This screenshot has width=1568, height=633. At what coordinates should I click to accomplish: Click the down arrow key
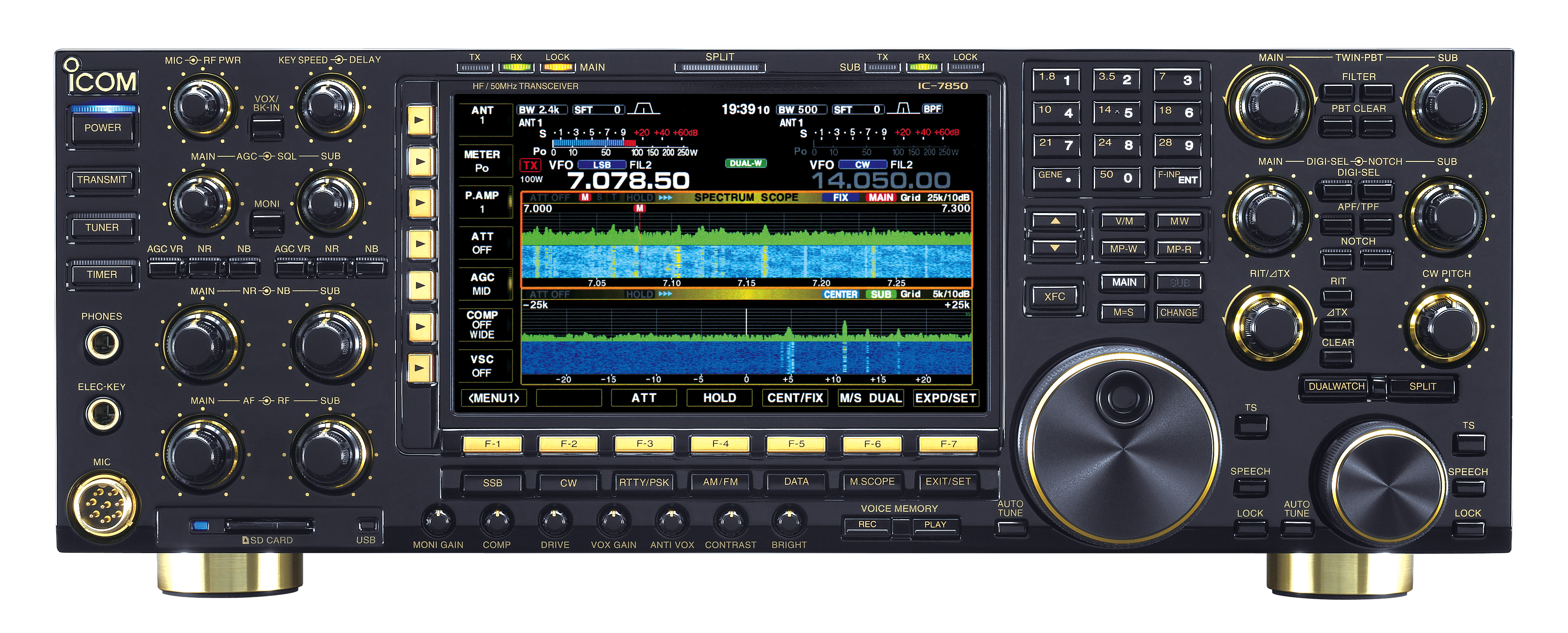[1055, 249]
